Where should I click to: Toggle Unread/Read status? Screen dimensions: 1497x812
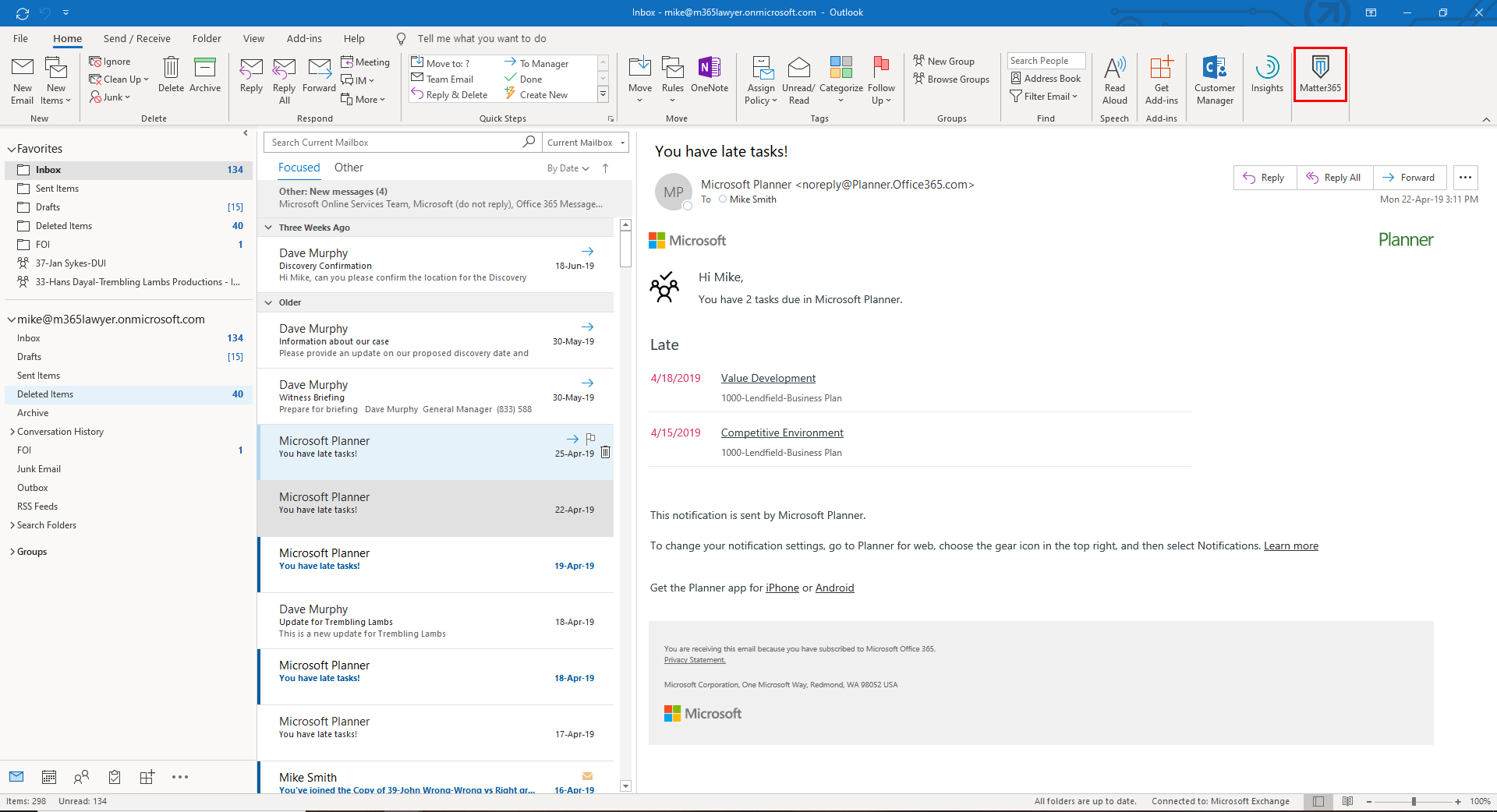[799, 79]
